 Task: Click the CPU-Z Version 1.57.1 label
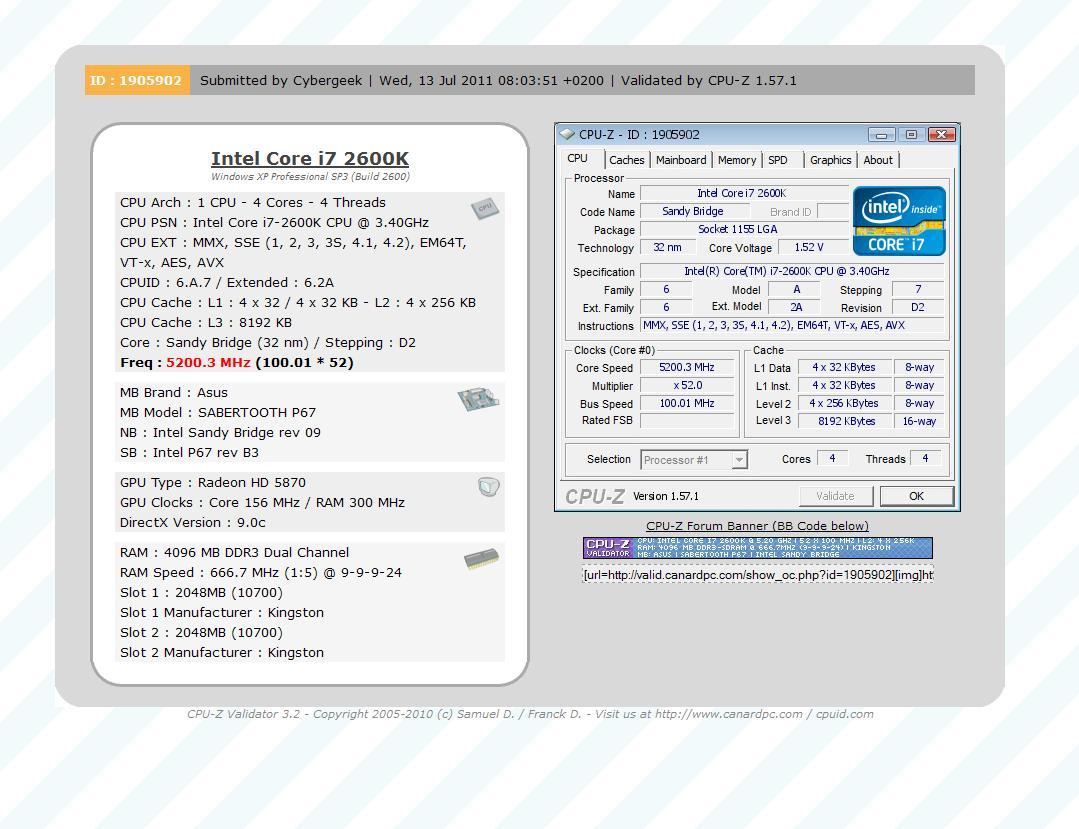coord(665,496)
